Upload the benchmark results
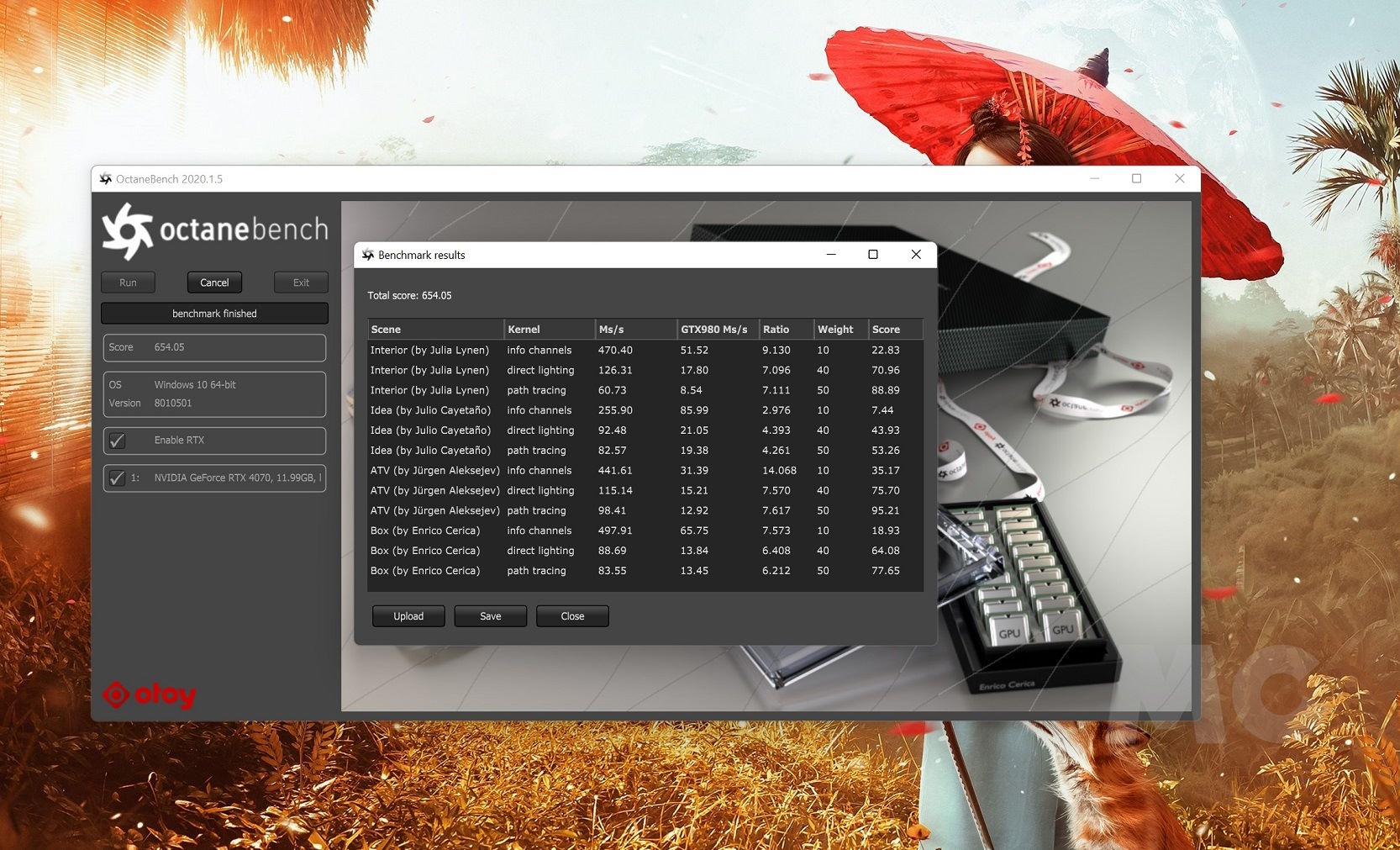The width and height of the screenshot is (1400, 850). (408, 616)
